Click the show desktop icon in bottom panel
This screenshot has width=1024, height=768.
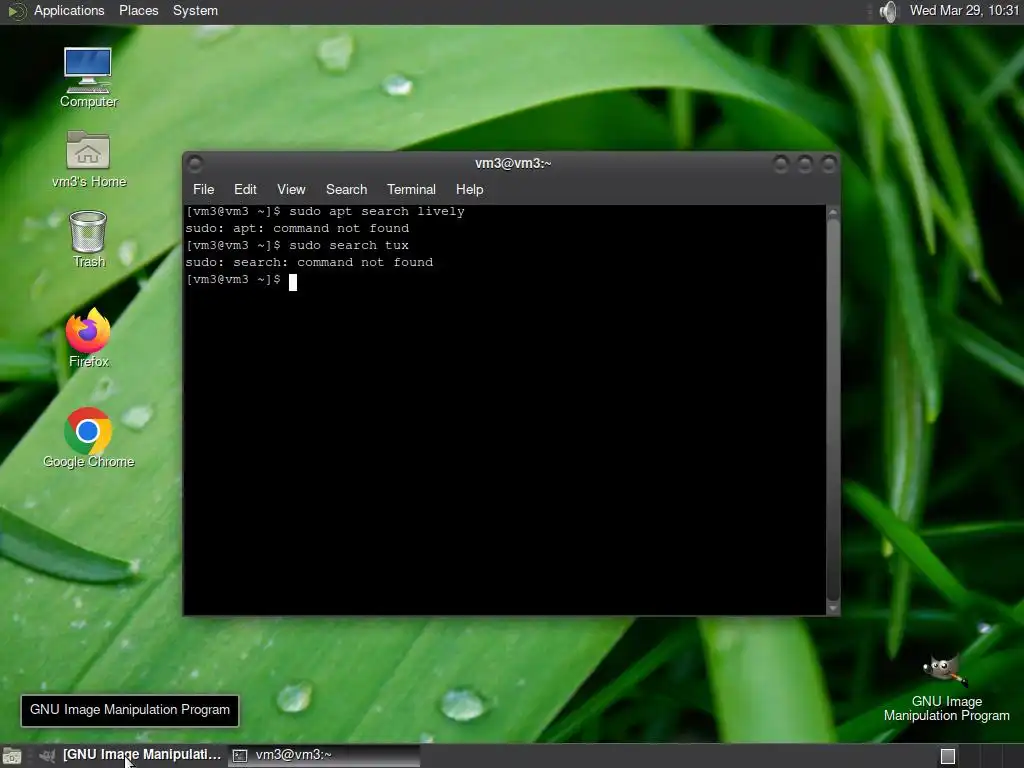tap(12, 756)
